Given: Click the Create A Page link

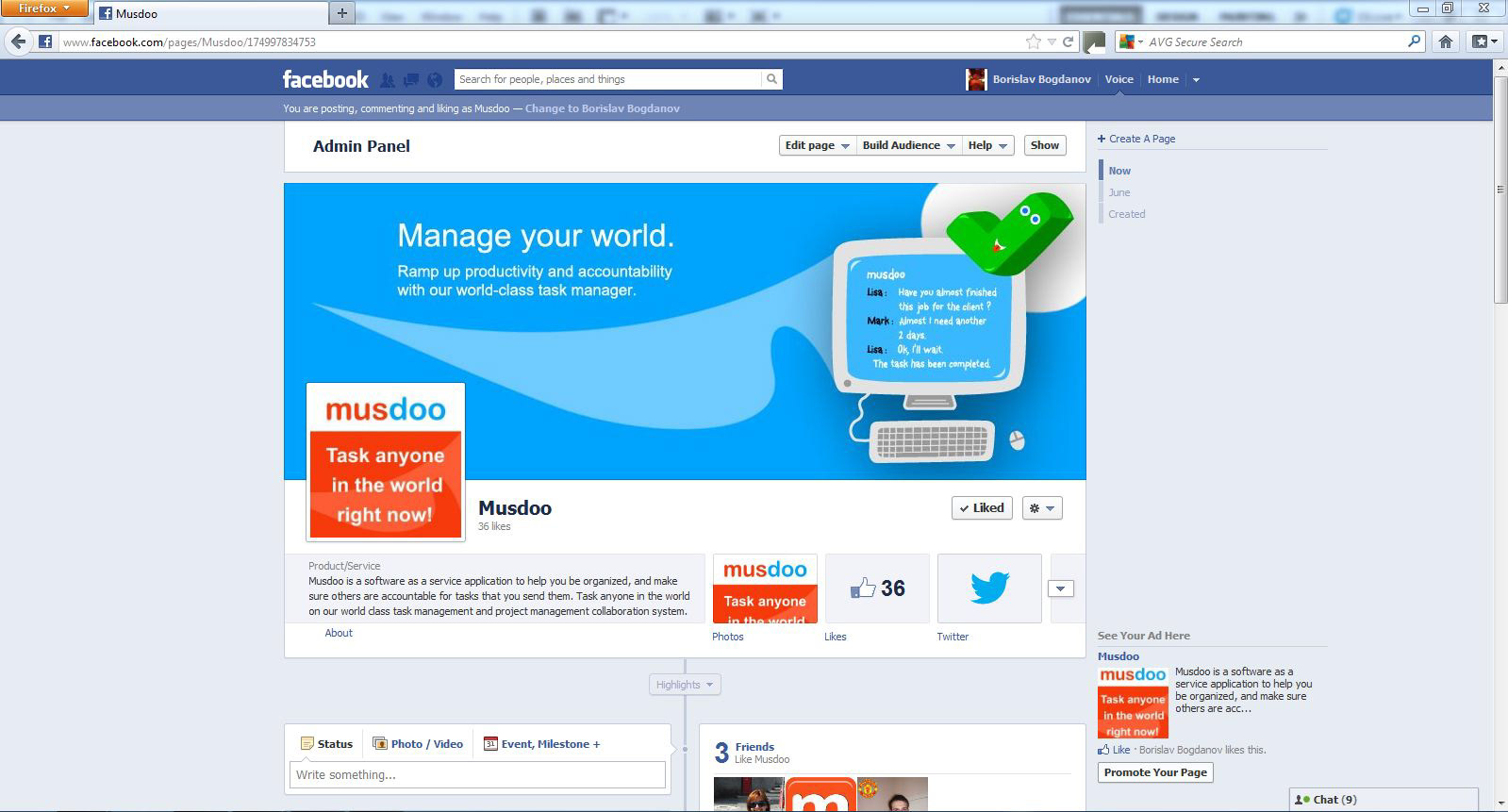Looking at the screenshot, I should pos(1142,139).
